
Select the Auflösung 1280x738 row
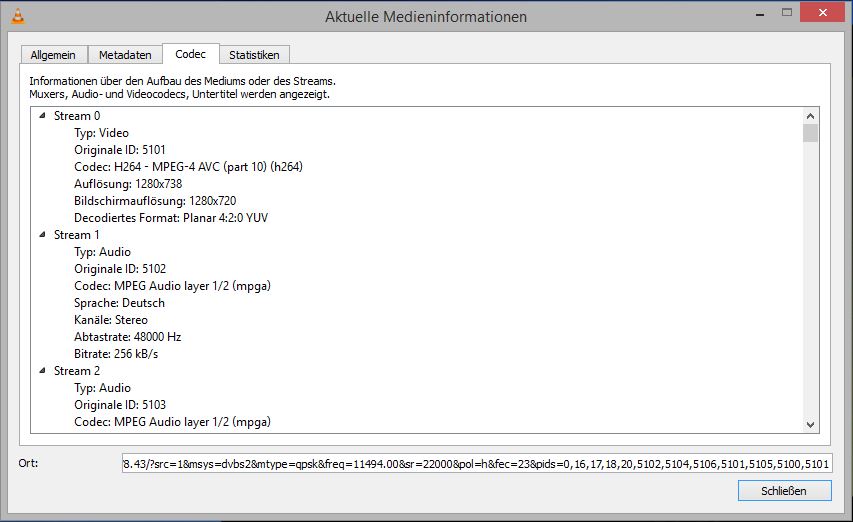click(x=128, y=184)
